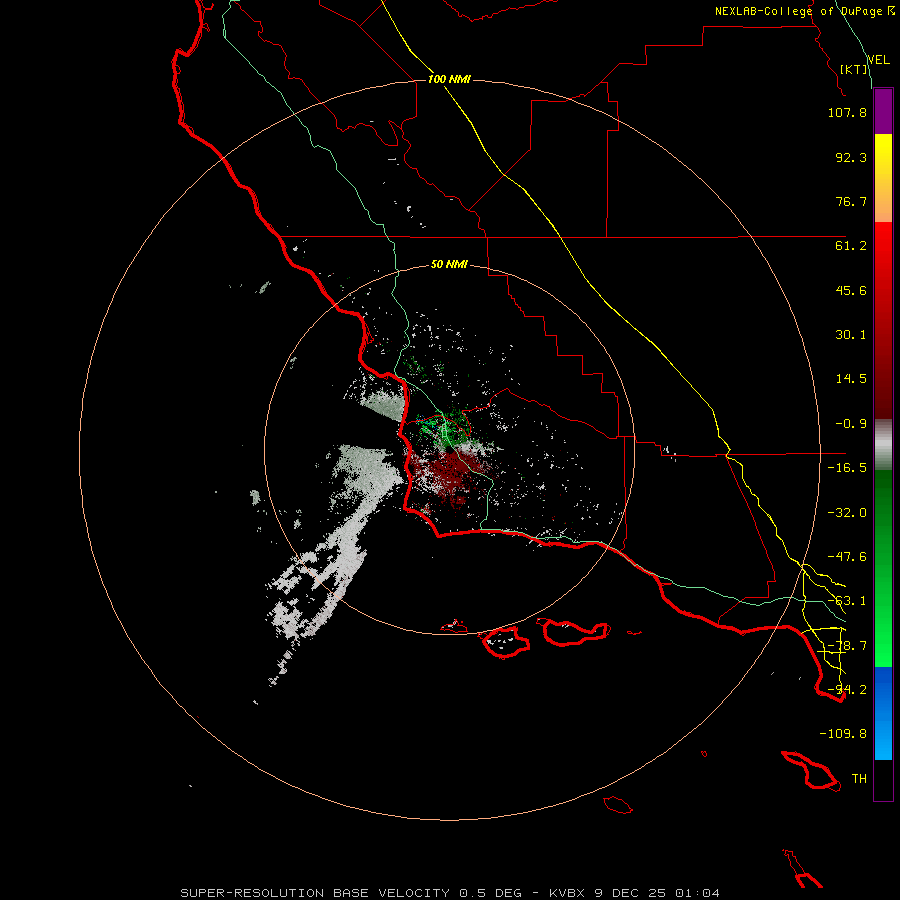The image size is (900, 900).
Task: Pick the purple segment of the velocity scale
Action: (883, 111)
